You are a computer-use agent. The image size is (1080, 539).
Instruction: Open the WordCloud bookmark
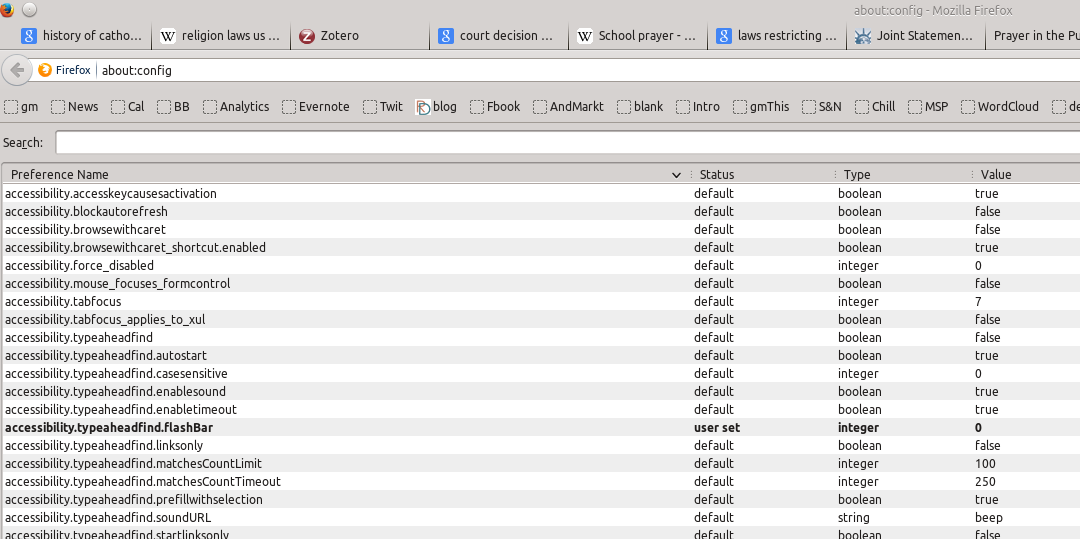pos(1000,107)
